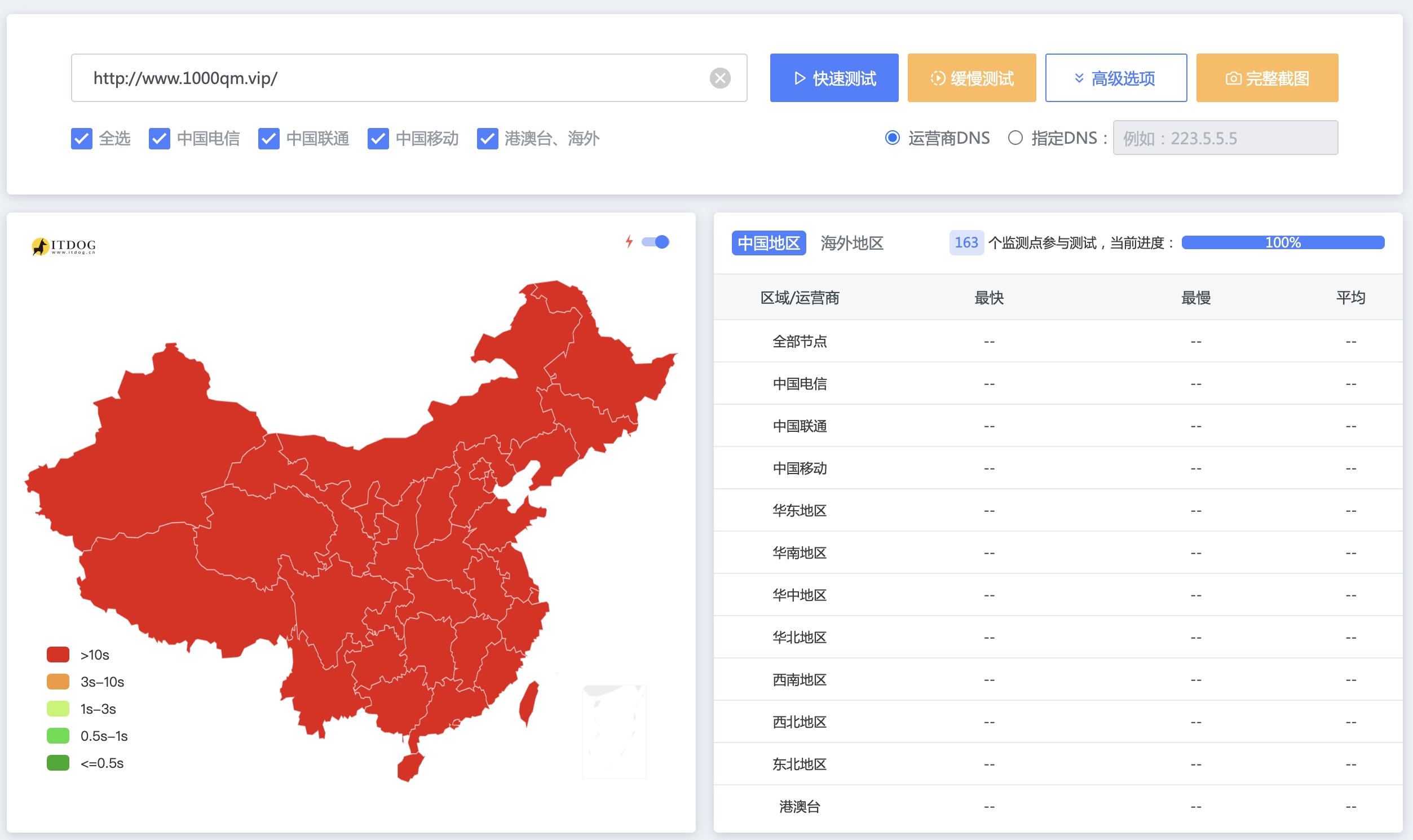The image size is (1413, 840).
Task: Click the green 0.5s–1s legend swatch
Action: [x=58, y=736]
